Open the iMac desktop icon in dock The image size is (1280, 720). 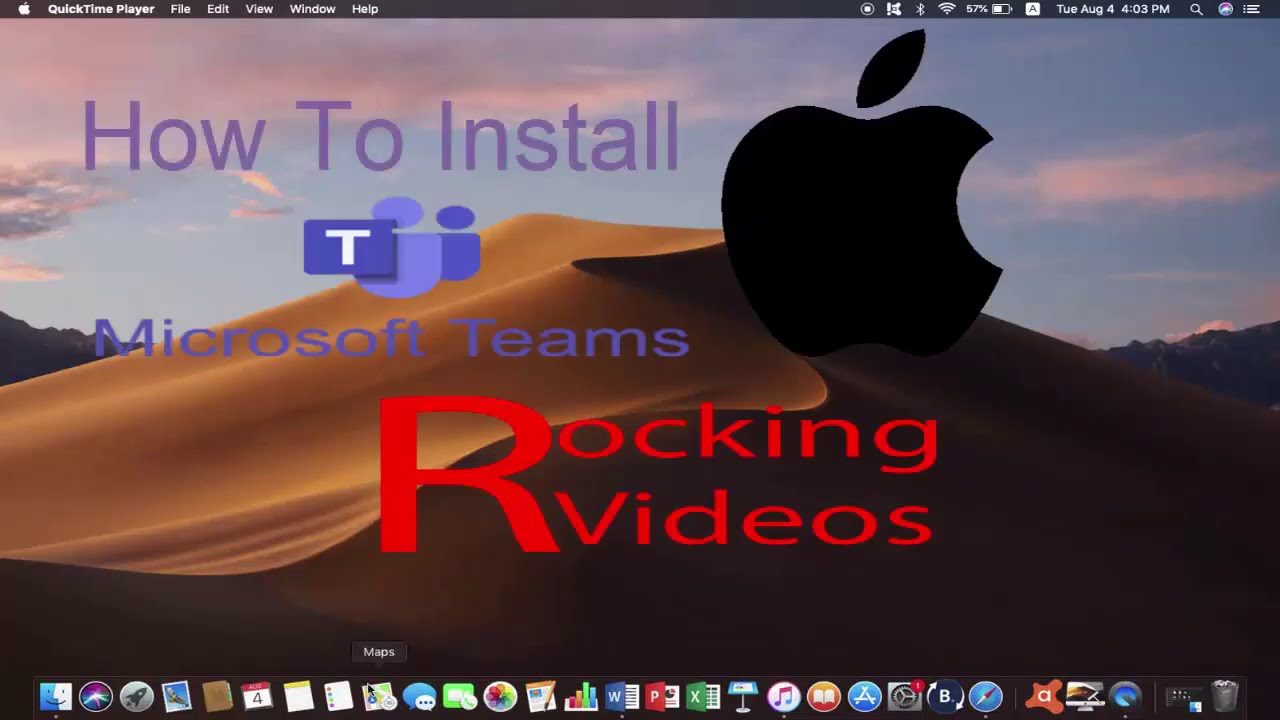coord(1085,696)
